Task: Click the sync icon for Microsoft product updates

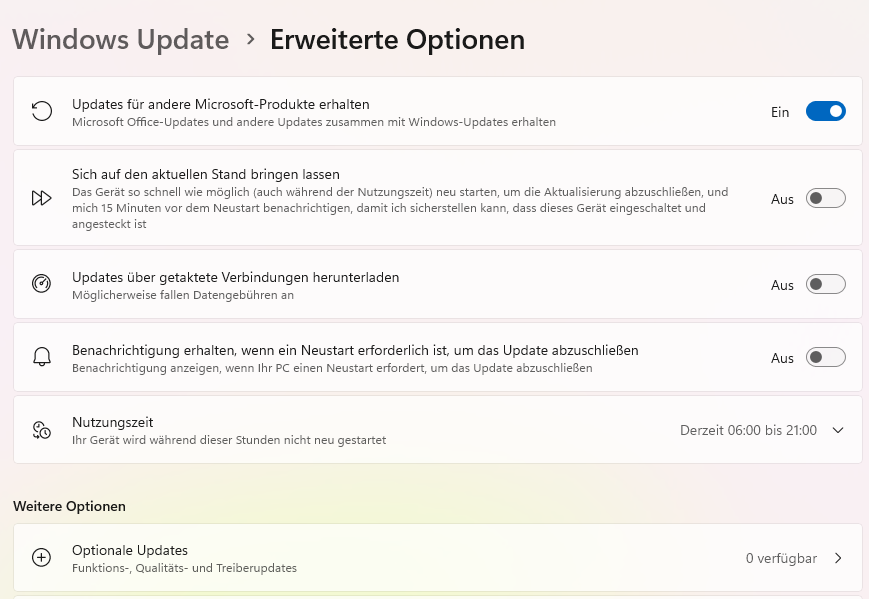Action: click(41, 111)
